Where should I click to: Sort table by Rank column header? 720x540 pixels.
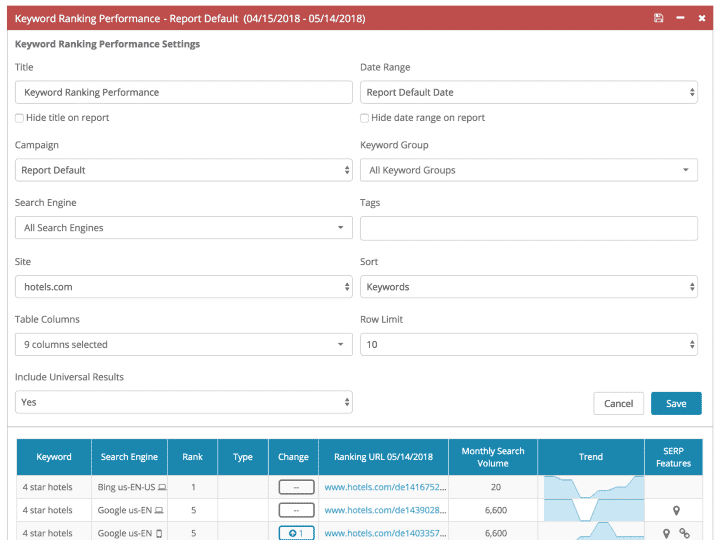pyautogui.click(x=192, y=457)
